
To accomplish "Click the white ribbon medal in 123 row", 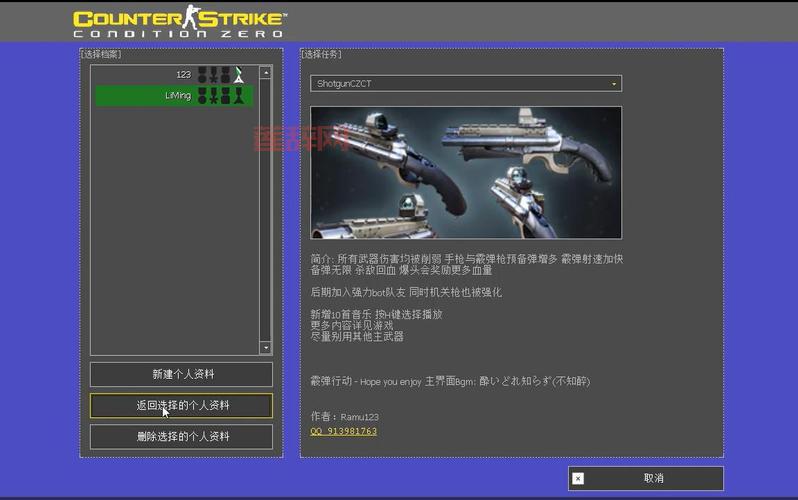I will pos(239,75).
